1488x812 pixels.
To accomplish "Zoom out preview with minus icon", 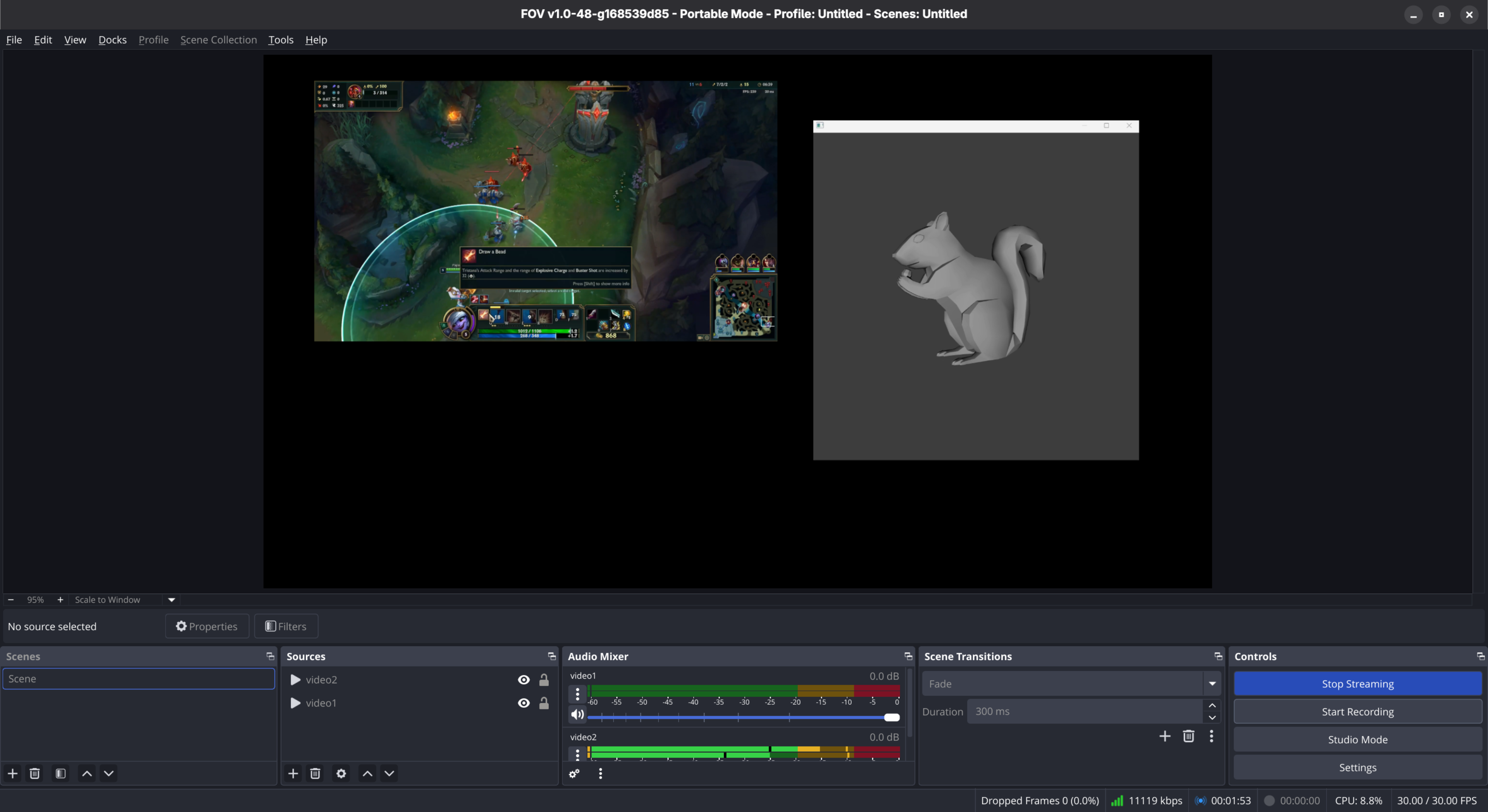I will tap(10, 599).
